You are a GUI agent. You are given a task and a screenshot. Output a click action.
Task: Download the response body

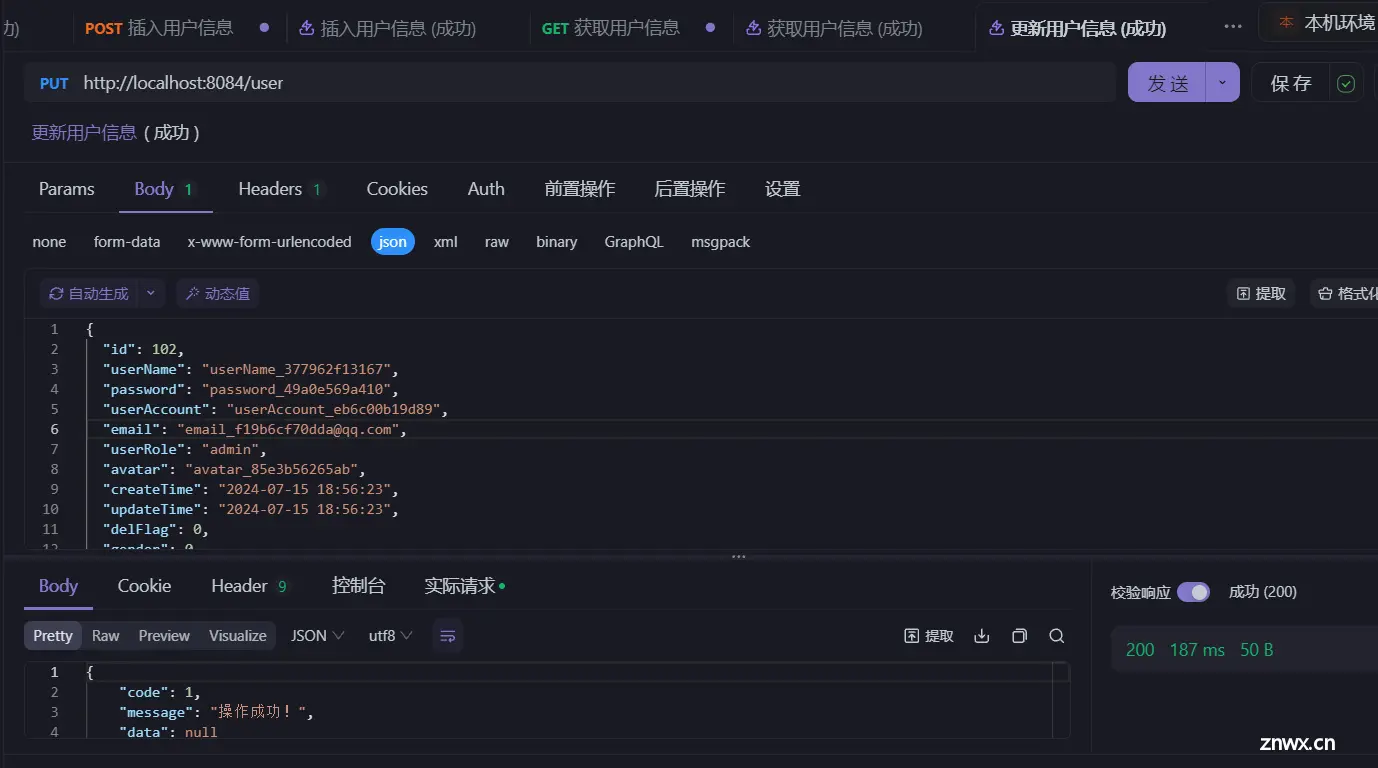982,636
